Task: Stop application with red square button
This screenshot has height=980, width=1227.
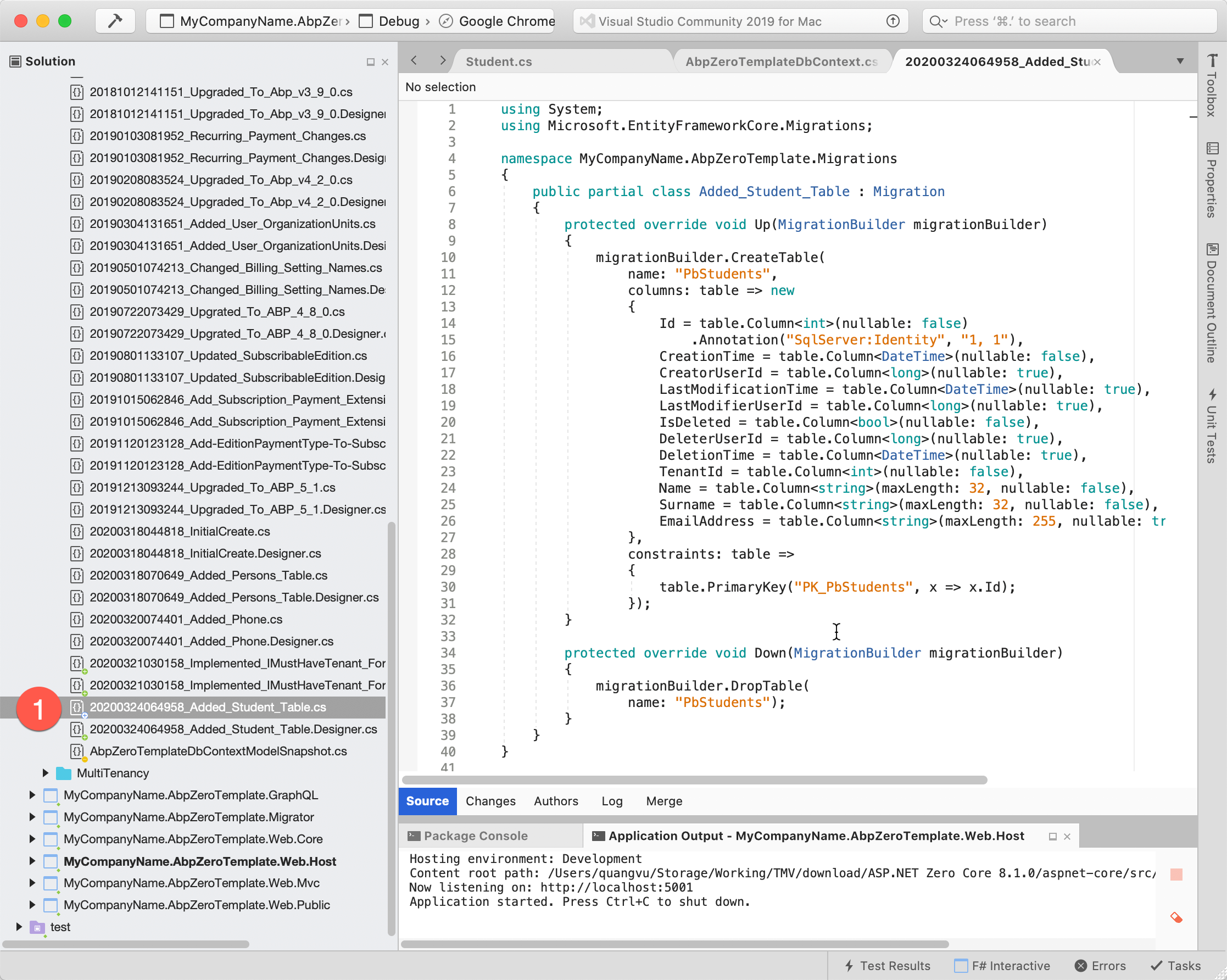Action: [1176, 874]
